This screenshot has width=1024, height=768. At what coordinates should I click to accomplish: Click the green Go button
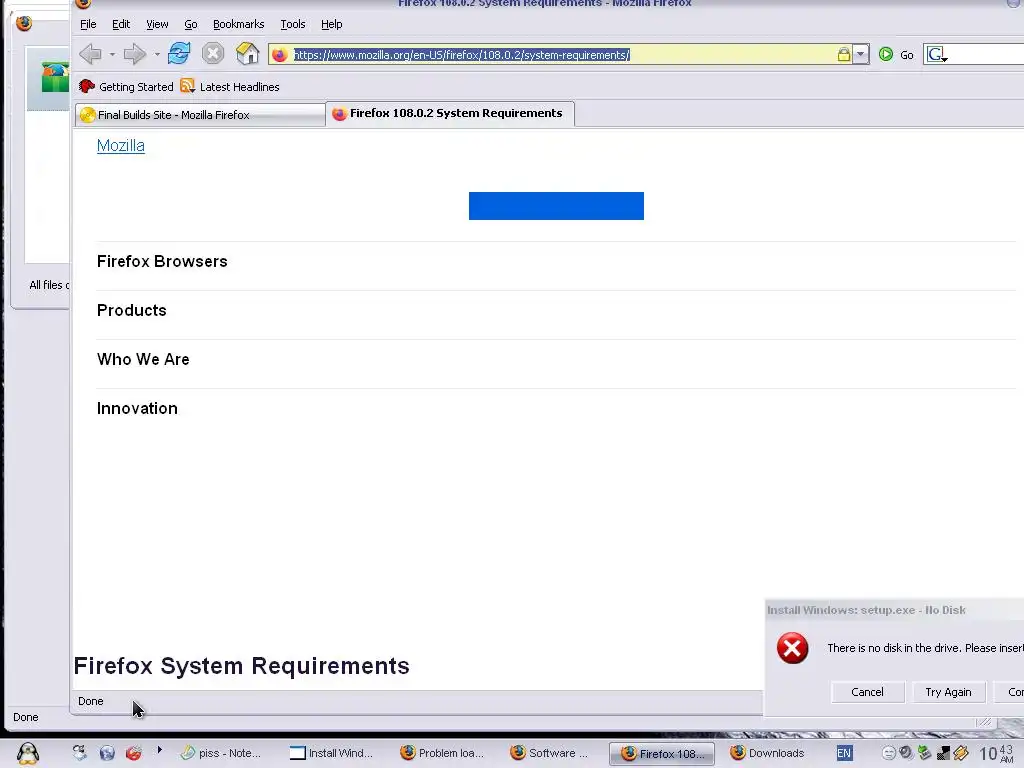pos(896,55)
